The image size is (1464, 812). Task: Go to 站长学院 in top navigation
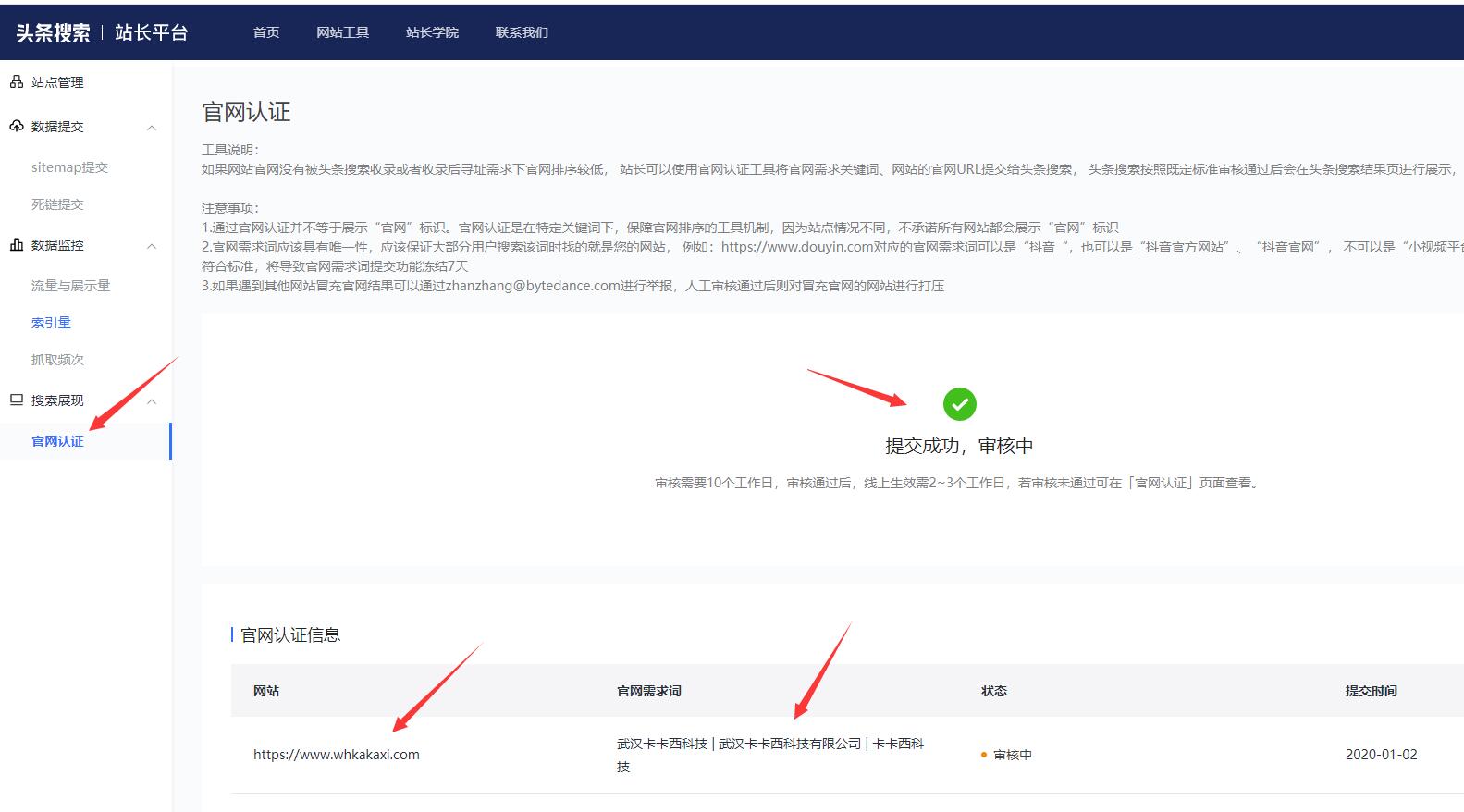click(x=432, y=32)
